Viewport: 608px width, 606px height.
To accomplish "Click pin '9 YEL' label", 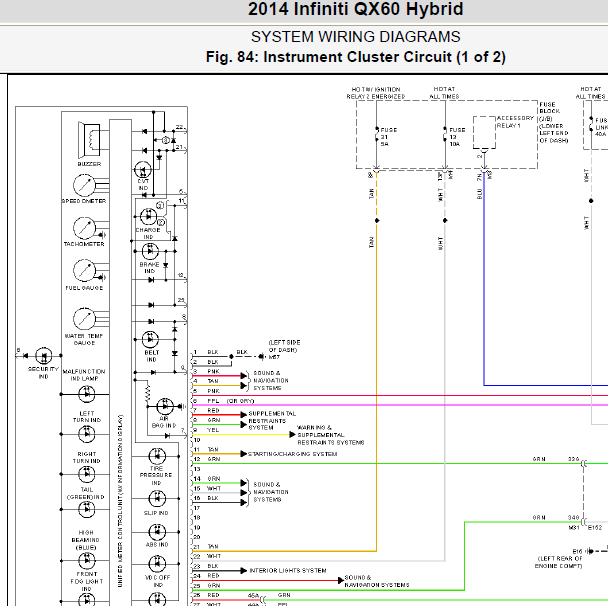I will [206, 430].
